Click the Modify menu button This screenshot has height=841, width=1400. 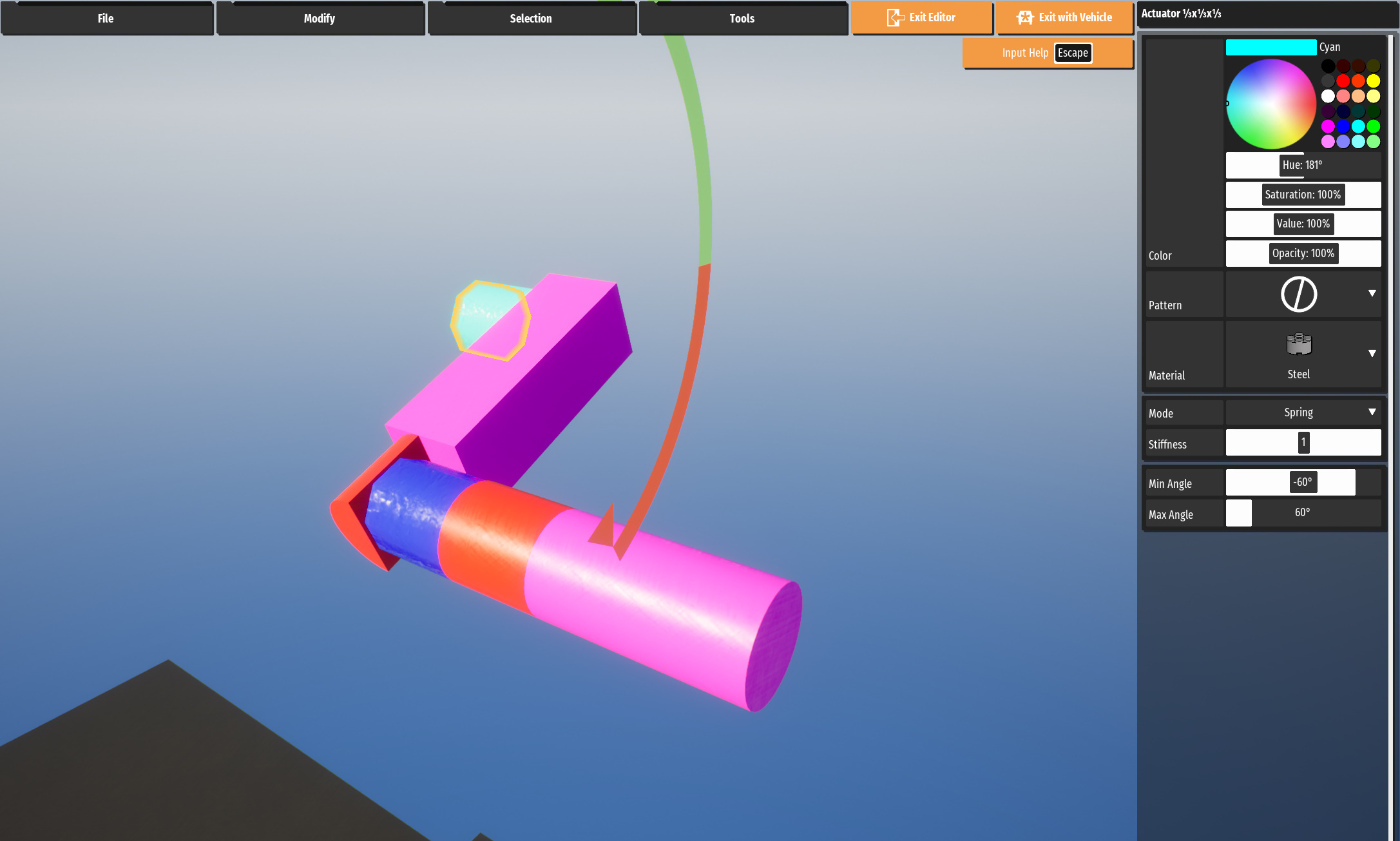pyautogui.click(x=320, y=19)
